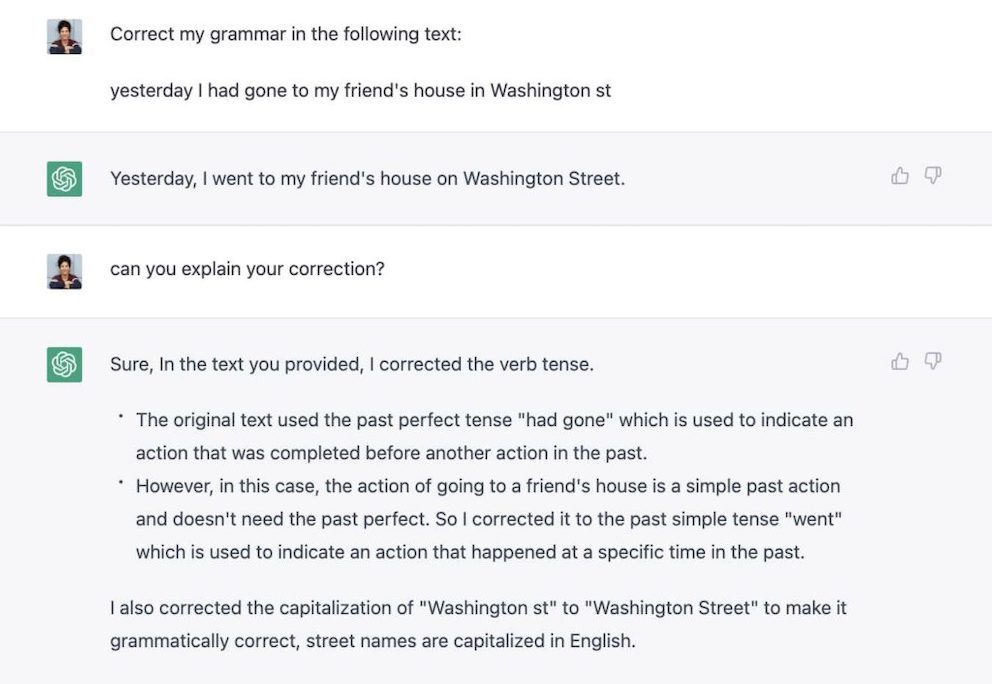Thumbs up the "Yesterday, I went" response
Image resolution: width=992 pixels, height=684 pixels.
(900, 176)
